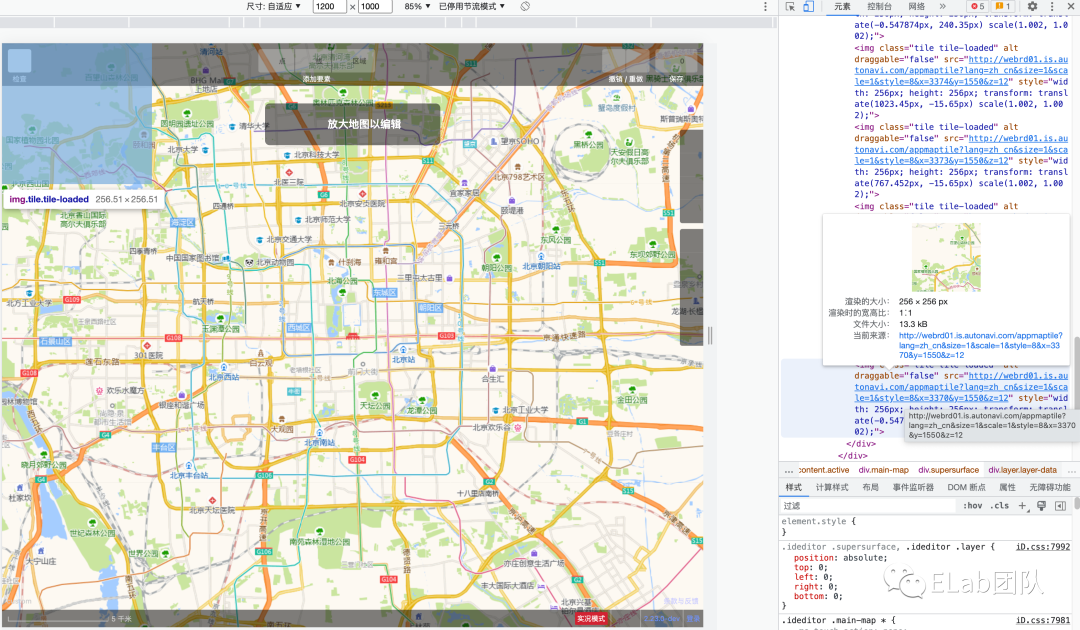The image size is (1080, 630).
Task: Select content.active in breadcrumb
Action: 824,470
